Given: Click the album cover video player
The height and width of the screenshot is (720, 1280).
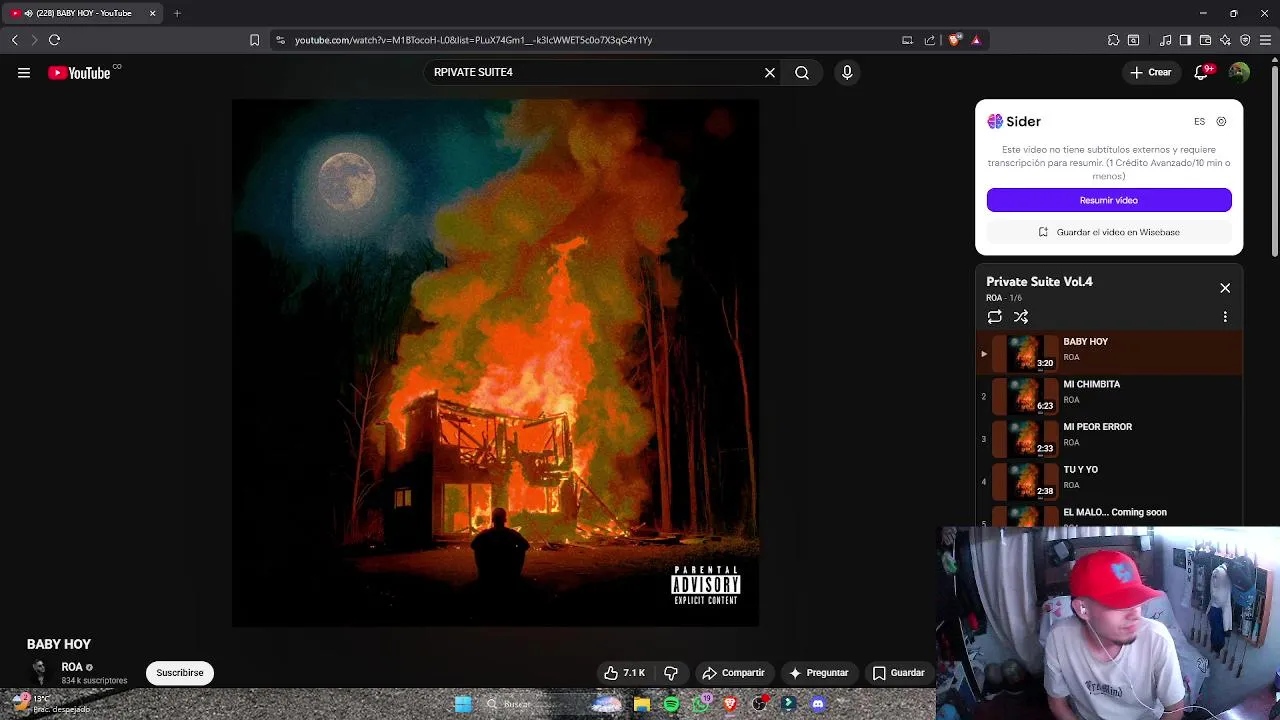Looking at the screenshot, I should [x=495, y=363].
